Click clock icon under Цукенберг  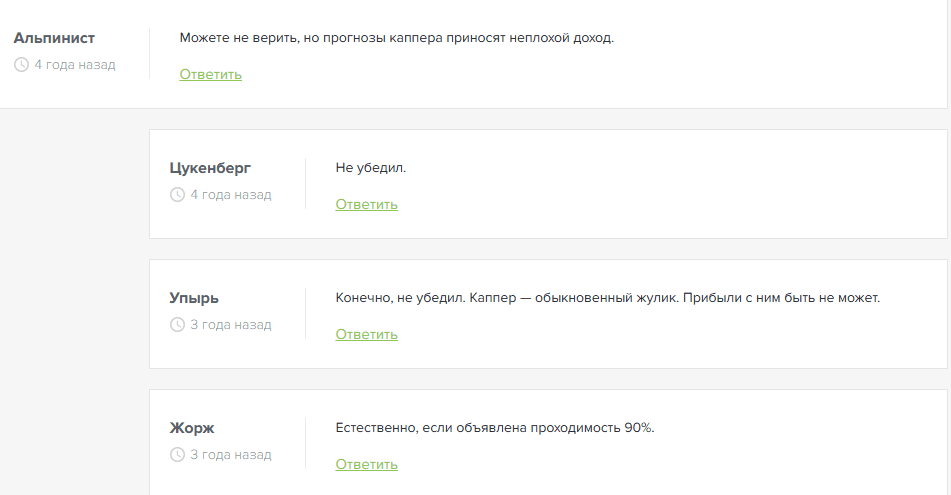[177, 195]
